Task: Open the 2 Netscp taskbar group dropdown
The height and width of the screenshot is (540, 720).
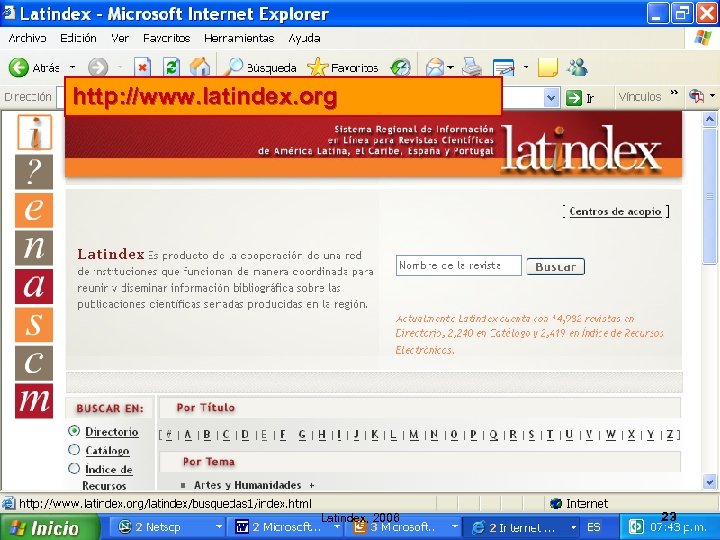Action: tap(219, 527)
